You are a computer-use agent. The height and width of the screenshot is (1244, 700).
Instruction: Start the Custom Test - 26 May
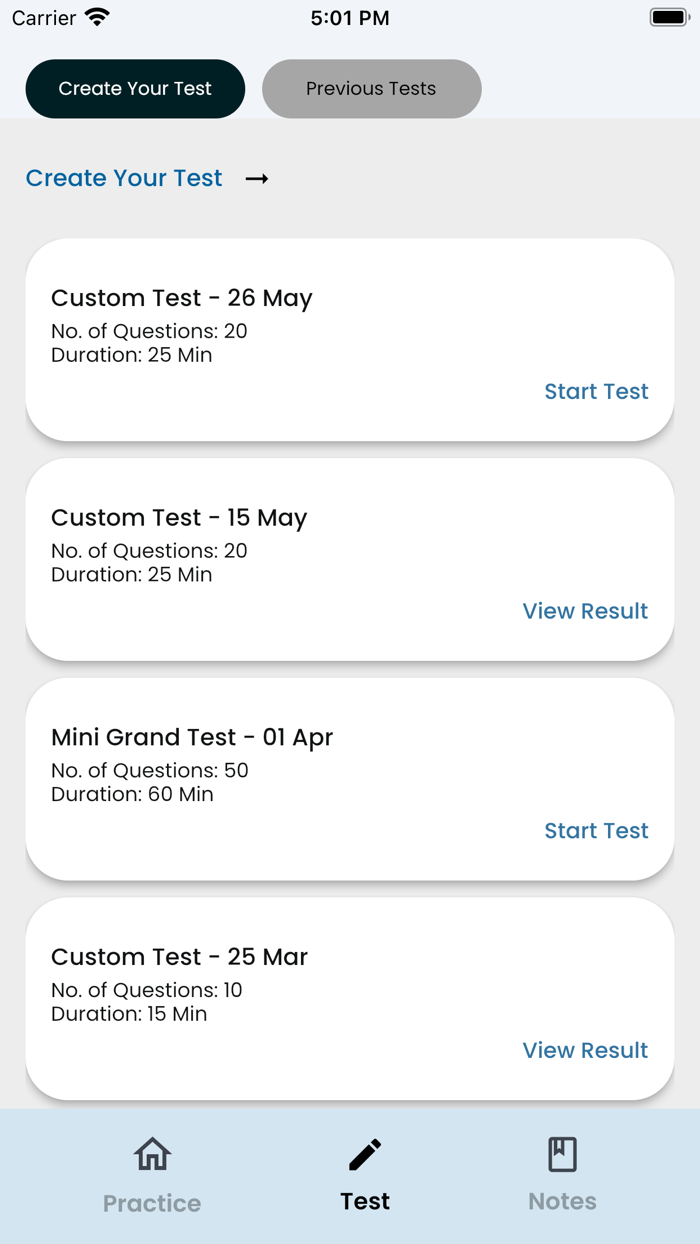[596, 391]
